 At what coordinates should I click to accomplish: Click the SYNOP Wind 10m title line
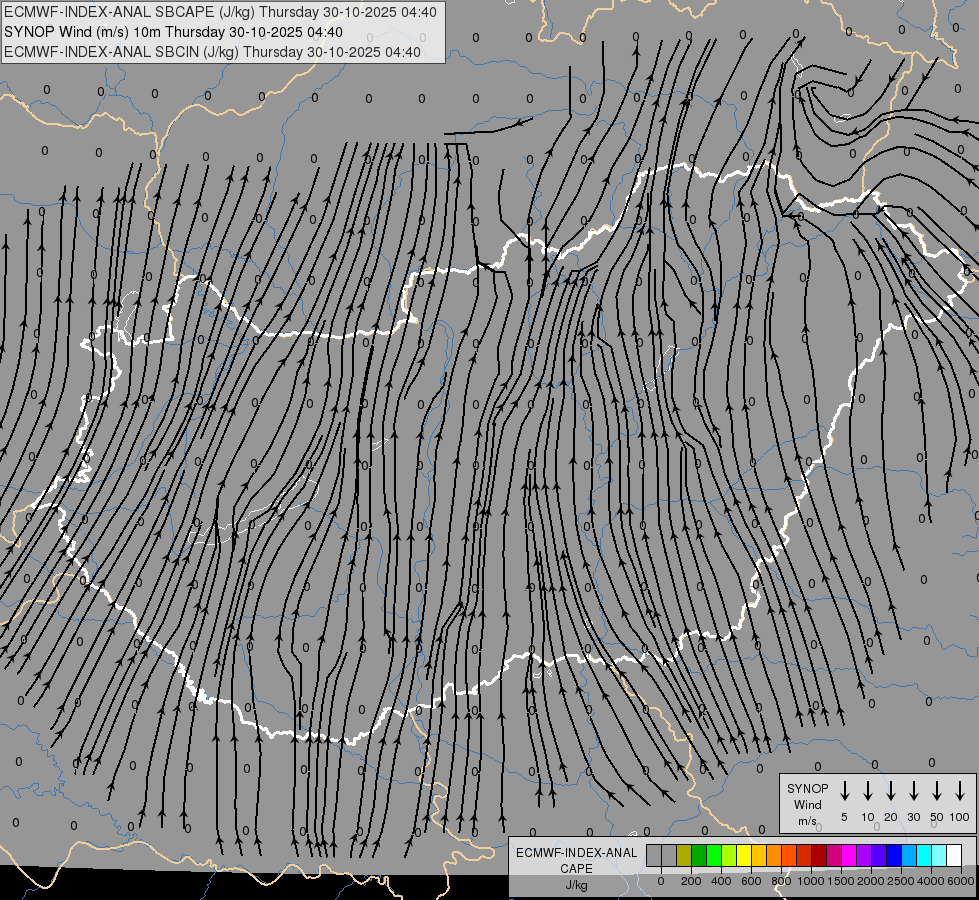click(174, 32)
